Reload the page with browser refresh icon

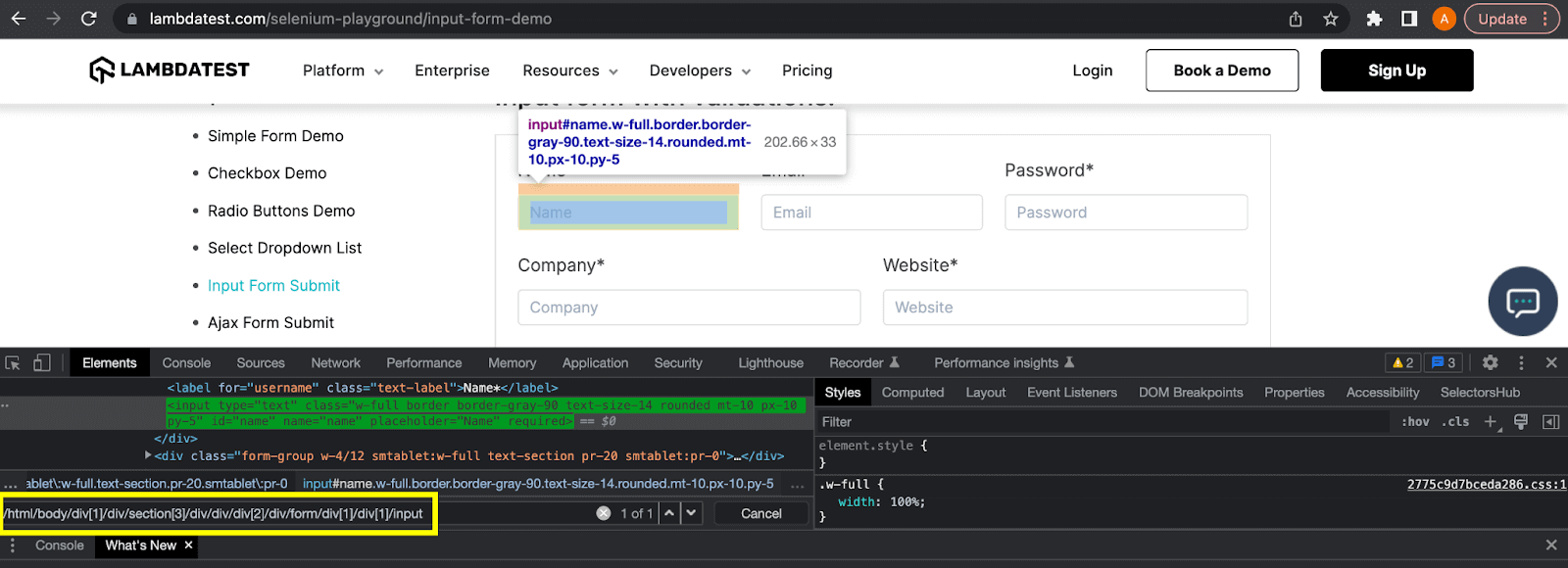click(x=88, y=19)
